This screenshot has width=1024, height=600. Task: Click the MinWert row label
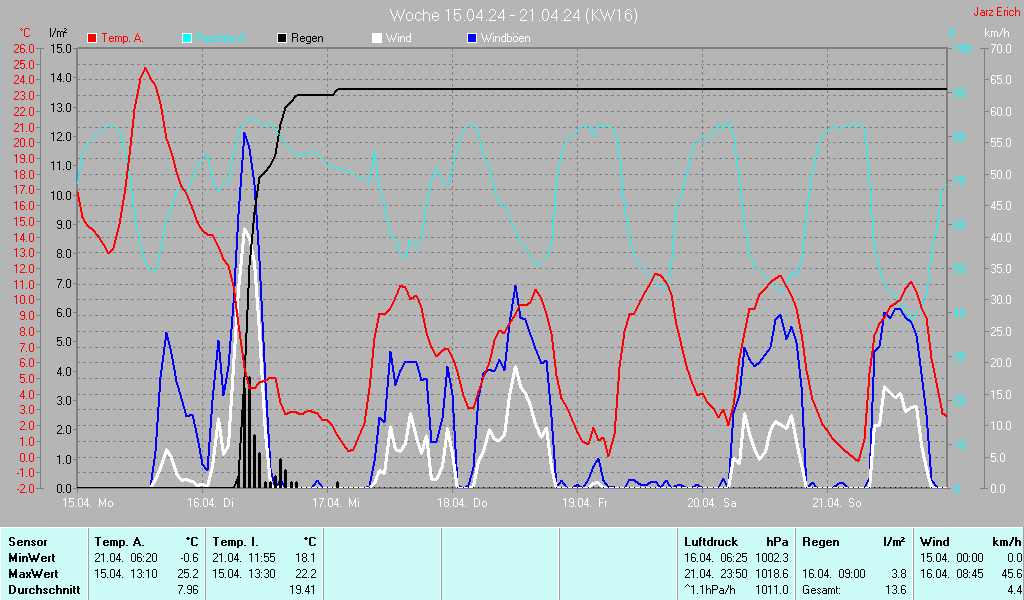32,558
